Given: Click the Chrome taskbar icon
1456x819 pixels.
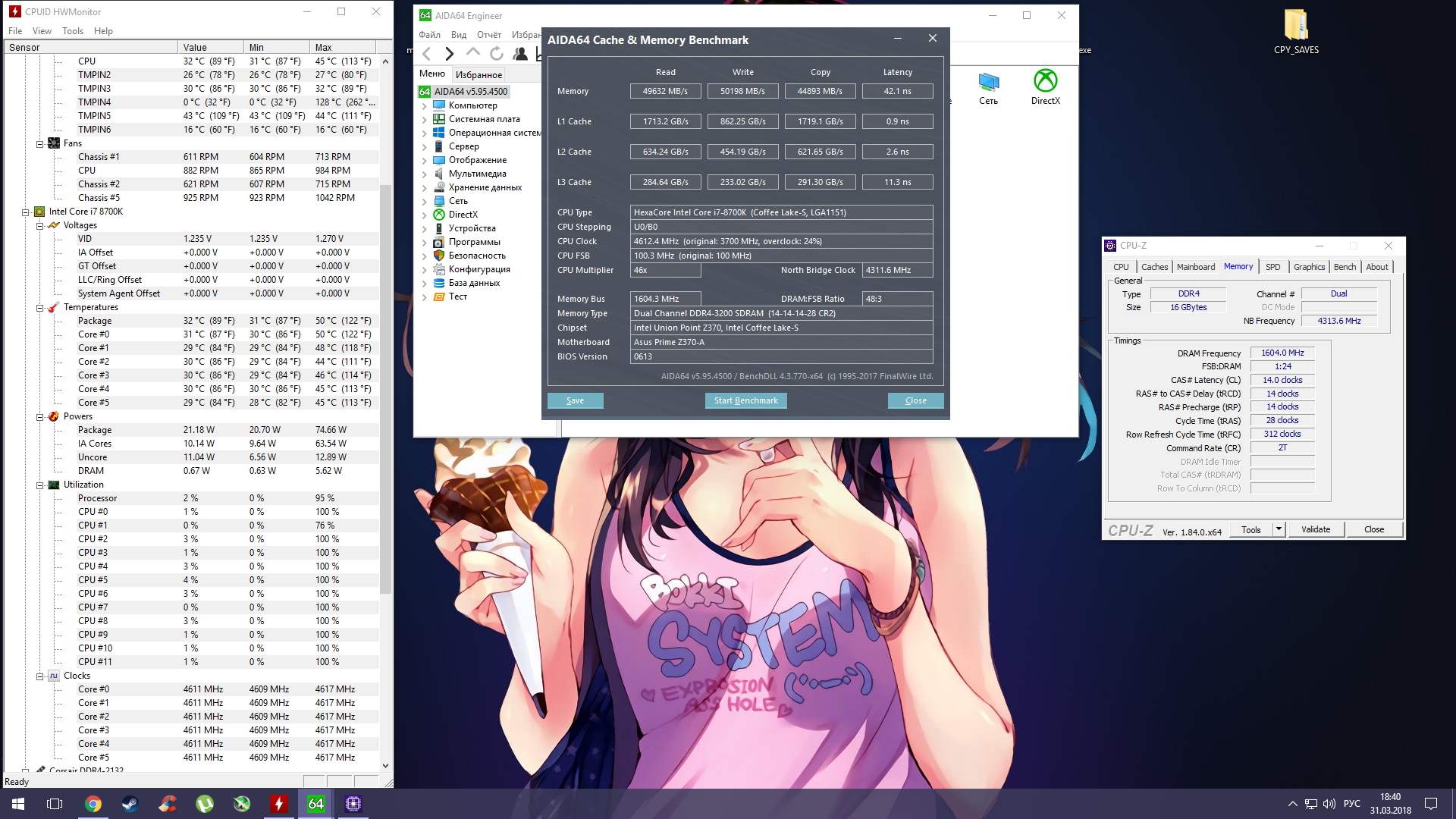Looking at the screenshot, I should [93, 804].
